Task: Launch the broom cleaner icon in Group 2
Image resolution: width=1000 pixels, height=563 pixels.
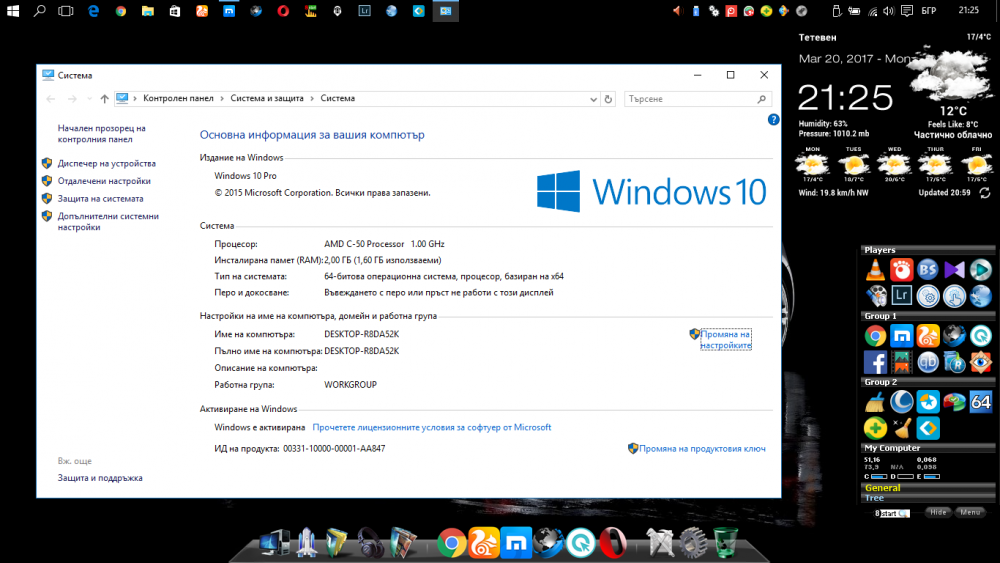Action: [875, 402]
